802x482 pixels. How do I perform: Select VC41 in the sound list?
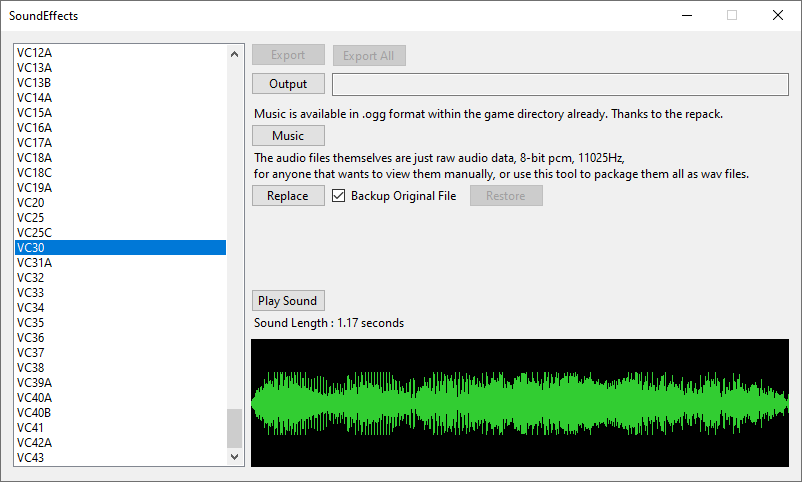pos(121,428)
